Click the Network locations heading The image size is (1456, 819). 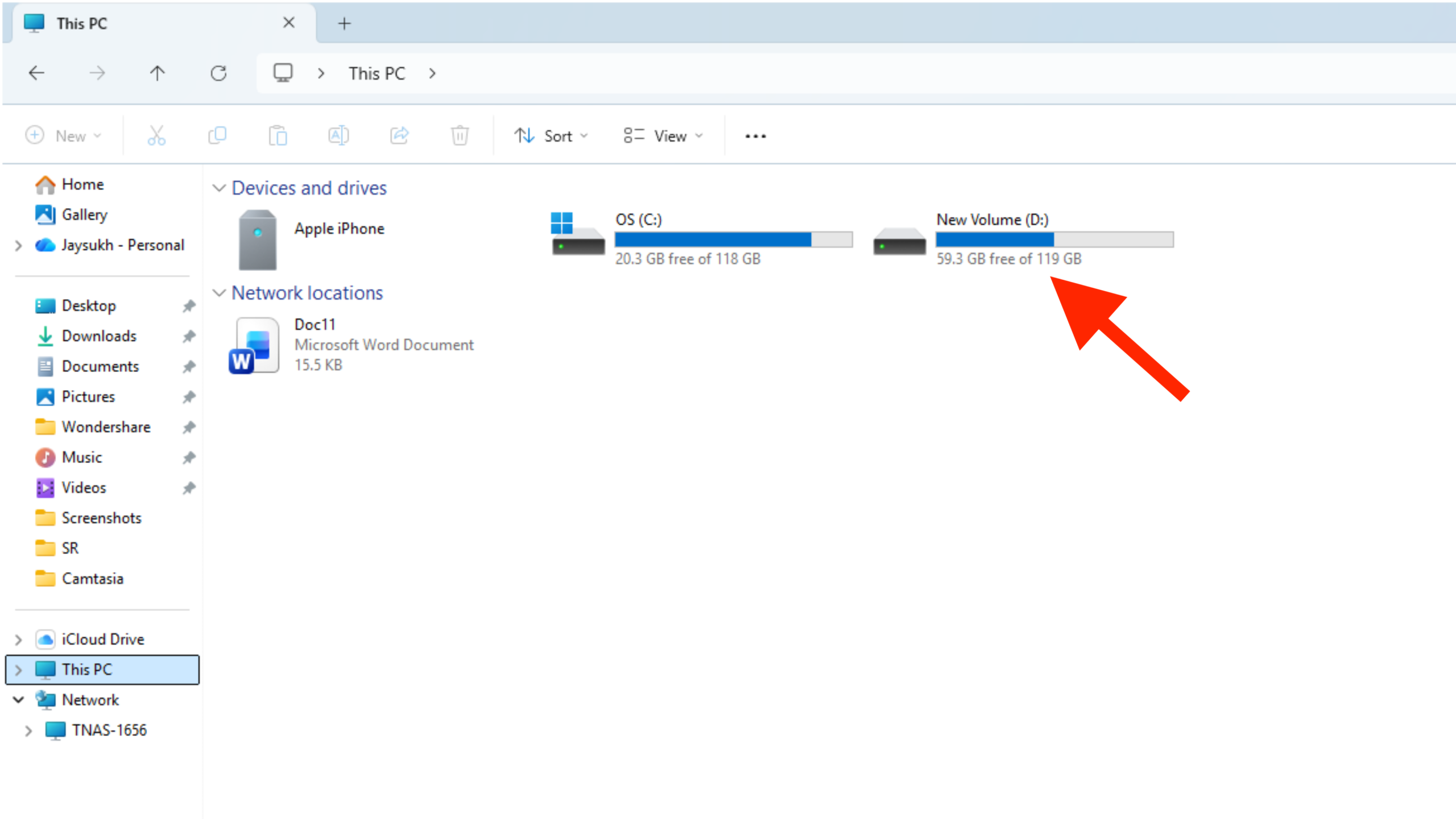click(x=307, y=293)
